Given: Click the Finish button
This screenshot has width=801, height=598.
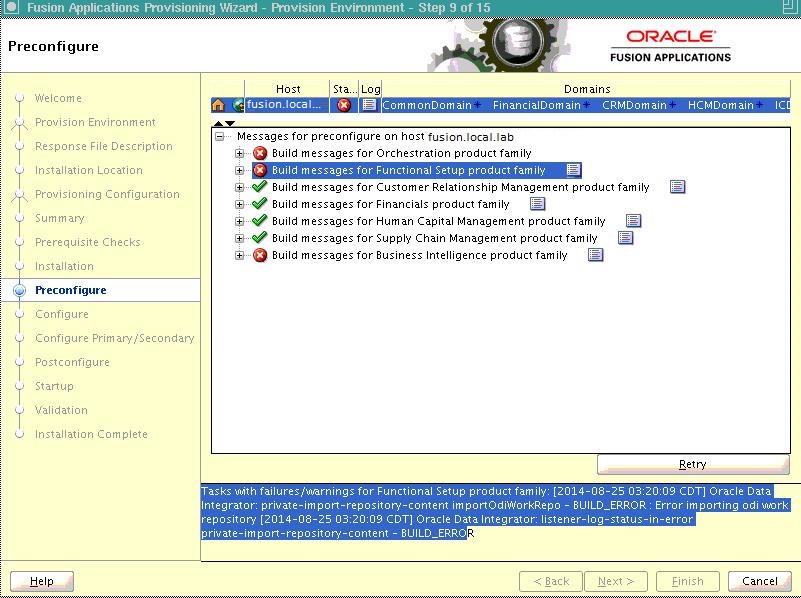Looking at the screenshot, I should point(688,581).
